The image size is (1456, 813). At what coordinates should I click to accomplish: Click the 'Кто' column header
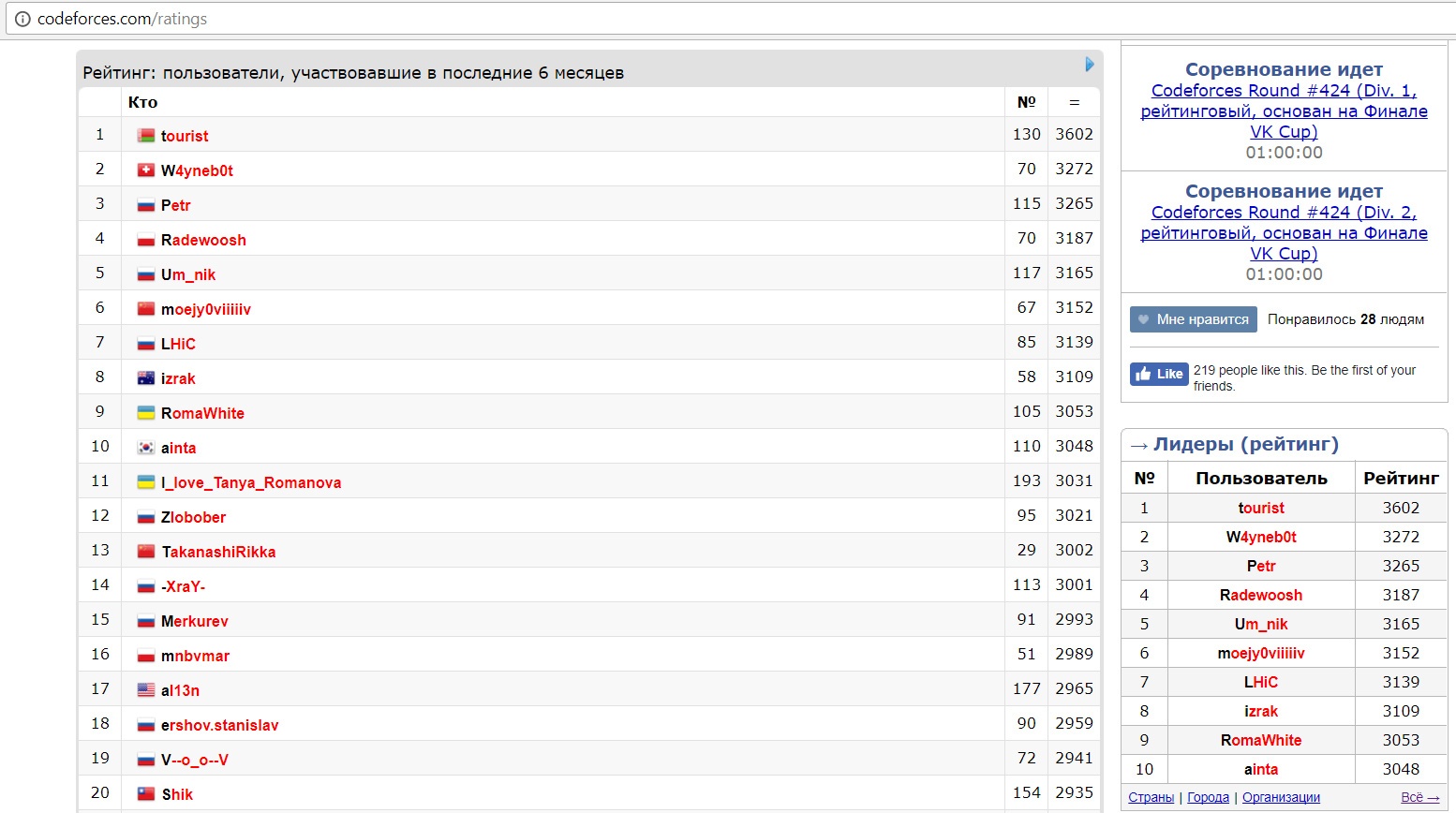pyautogui.click(x=142, y=102)
